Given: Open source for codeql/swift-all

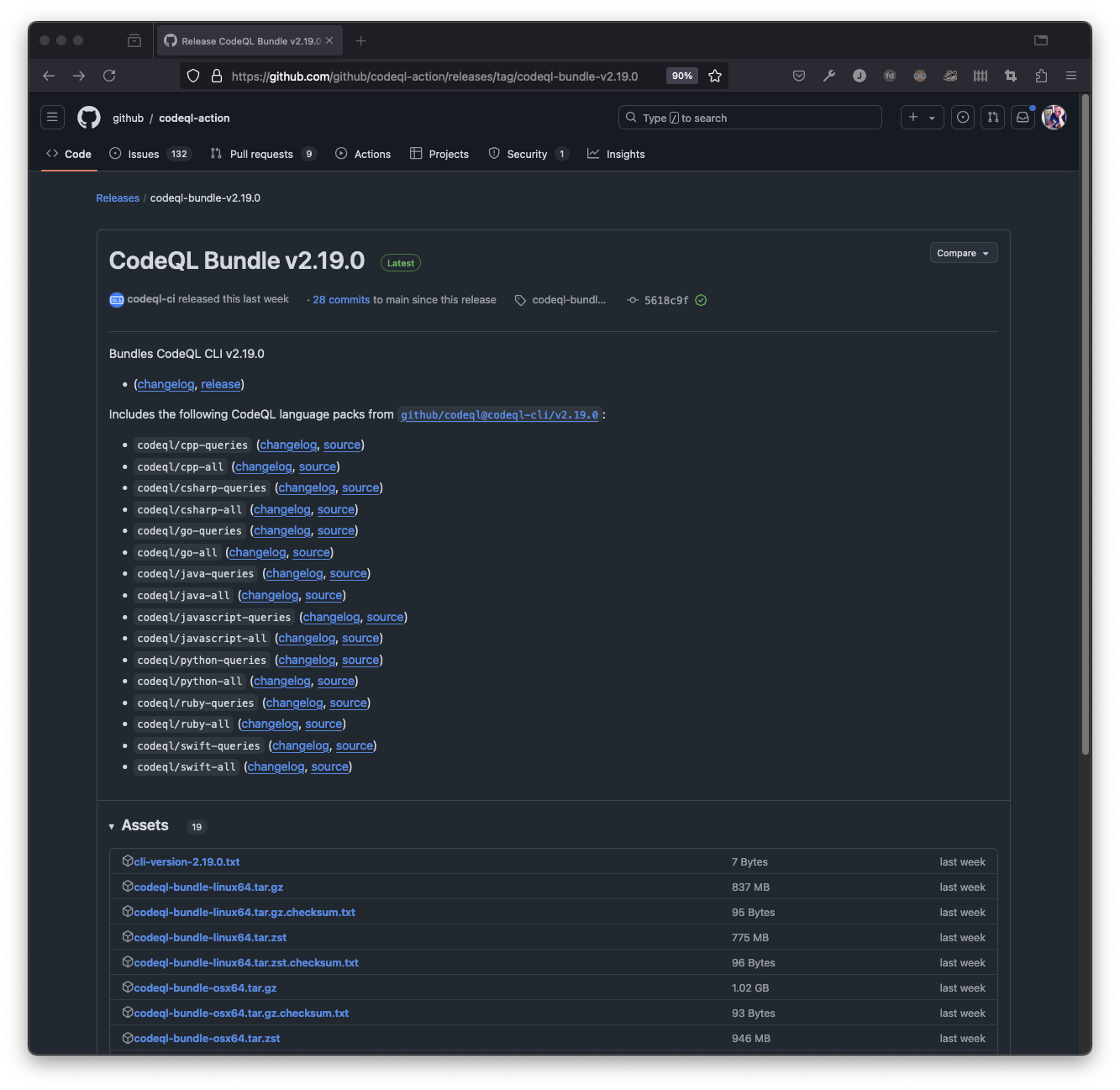Looking at the screenshot, I should tap(329, 766).
